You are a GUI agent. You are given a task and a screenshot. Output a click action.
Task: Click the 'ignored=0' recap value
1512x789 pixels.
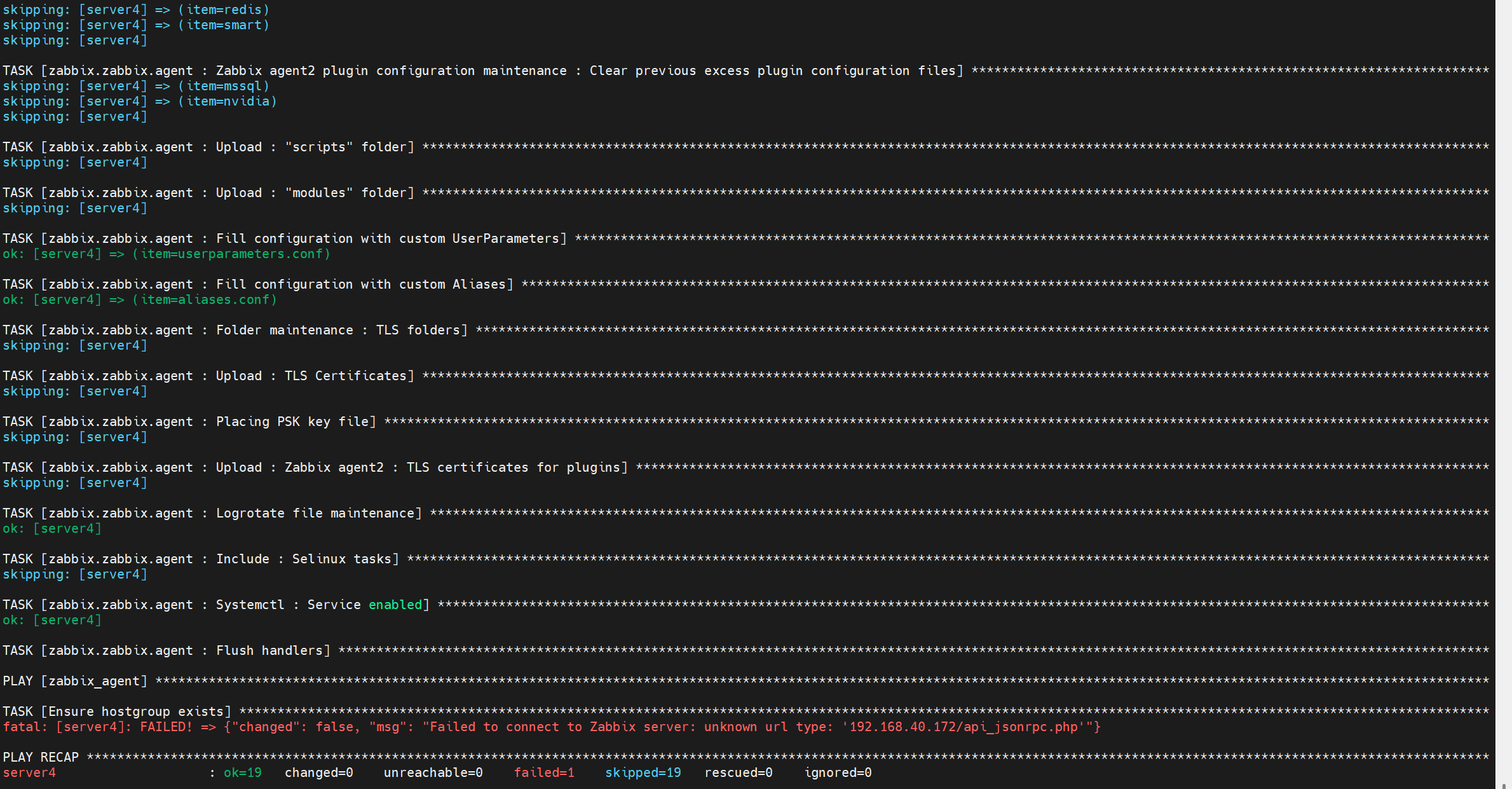pos(838,772)
